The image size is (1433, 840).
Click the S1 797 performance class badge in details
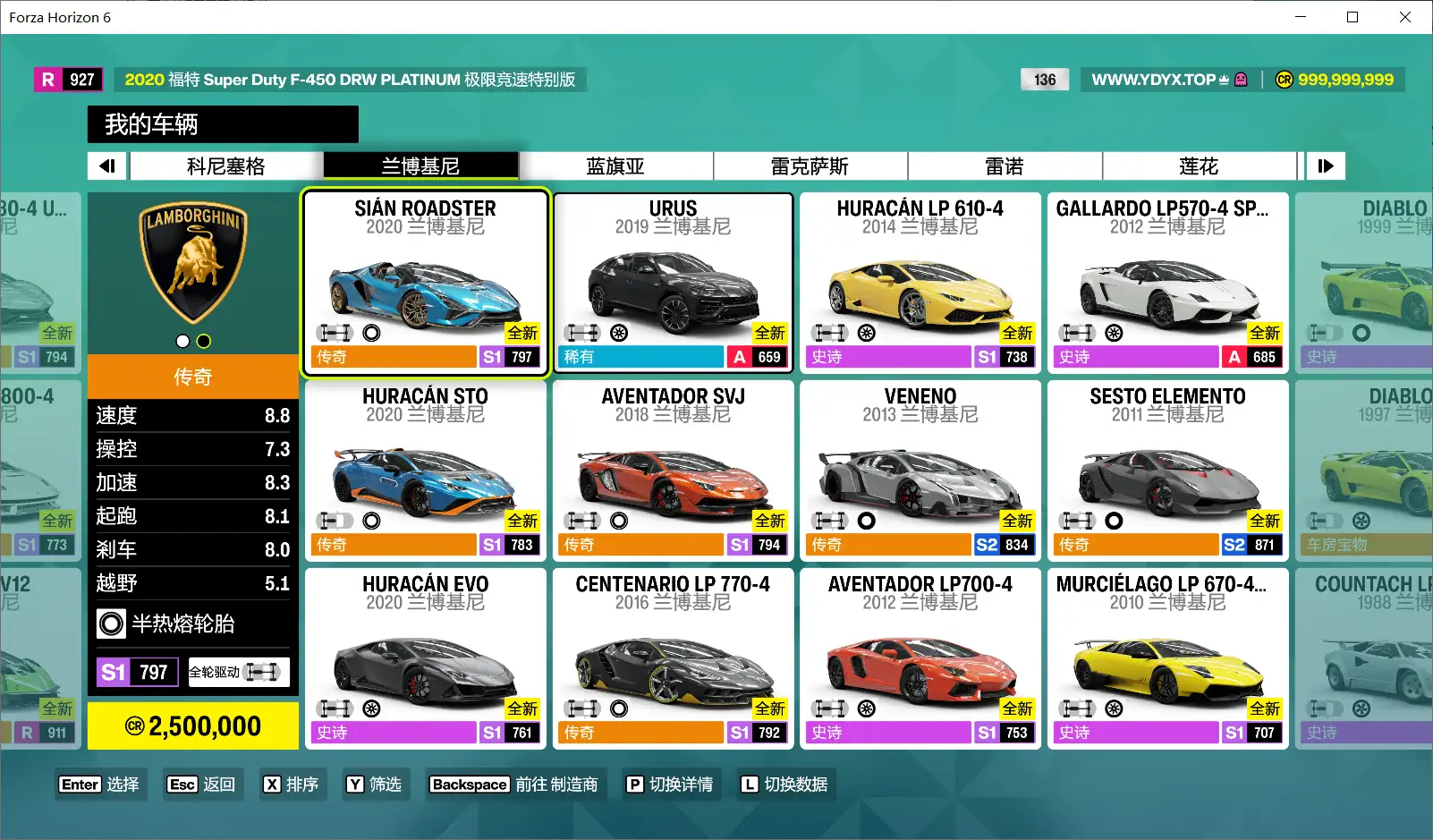[138, 672]
